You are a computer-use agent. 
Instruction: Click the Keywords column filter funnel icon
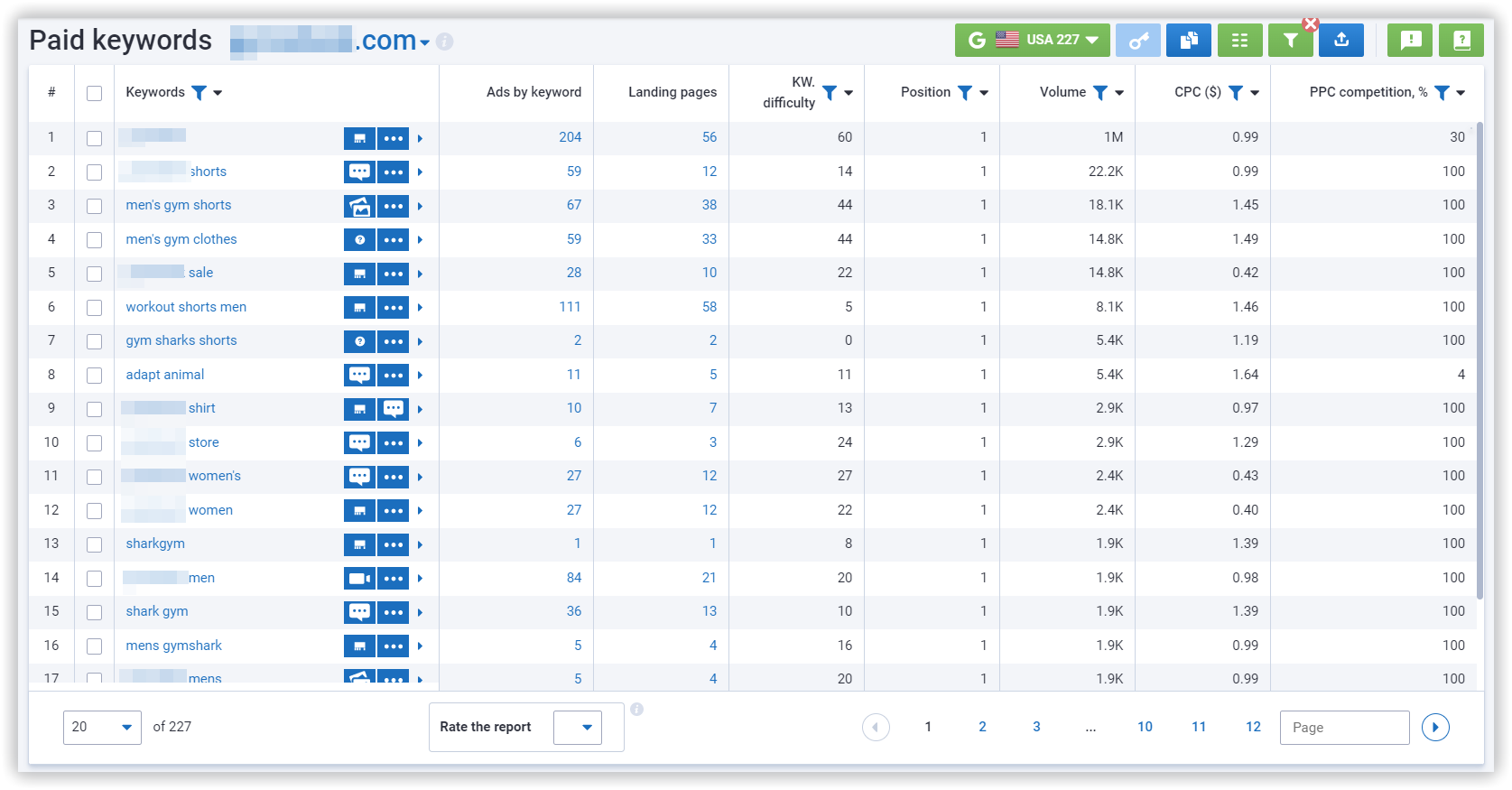pyautogui.click(x=199, y=92)
